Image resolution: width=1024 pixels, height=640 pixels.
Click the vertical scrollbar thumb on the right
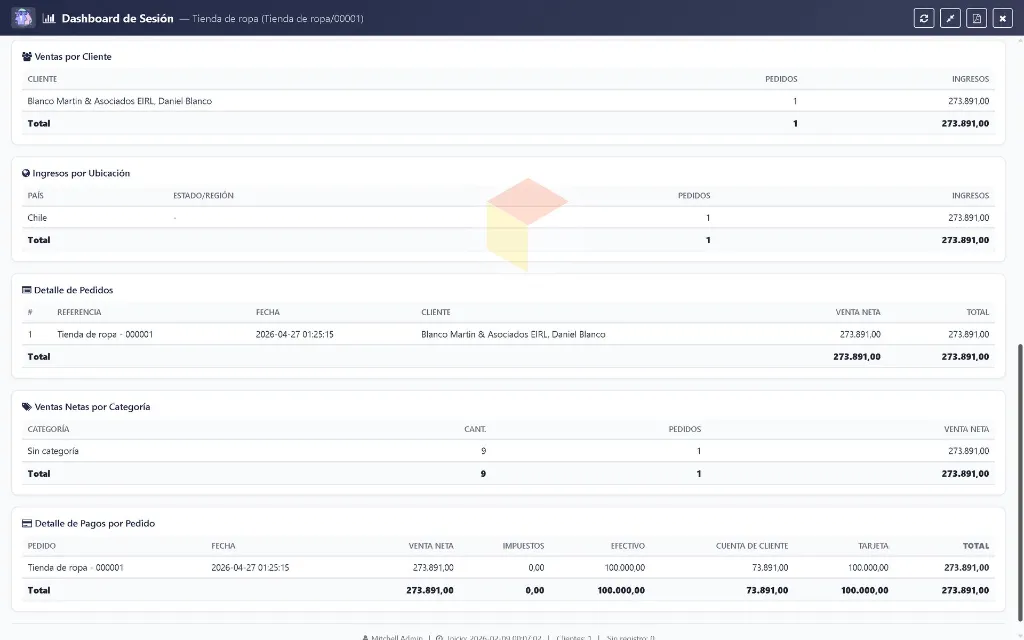coord(1020,482)
